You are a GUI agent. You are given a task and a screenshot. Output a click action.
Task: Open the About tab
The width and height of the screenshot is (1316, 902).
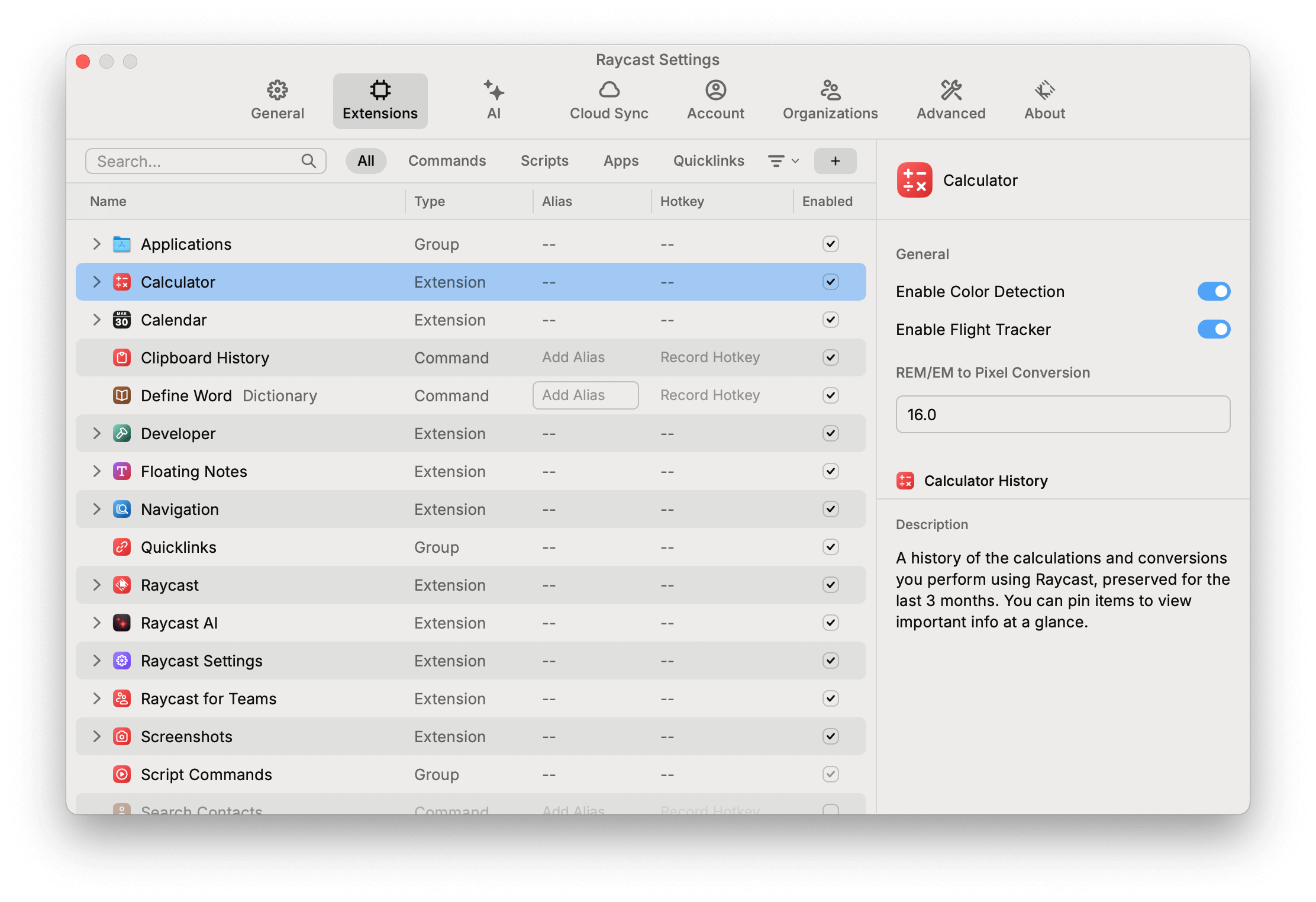click(x=1044, y=101)
